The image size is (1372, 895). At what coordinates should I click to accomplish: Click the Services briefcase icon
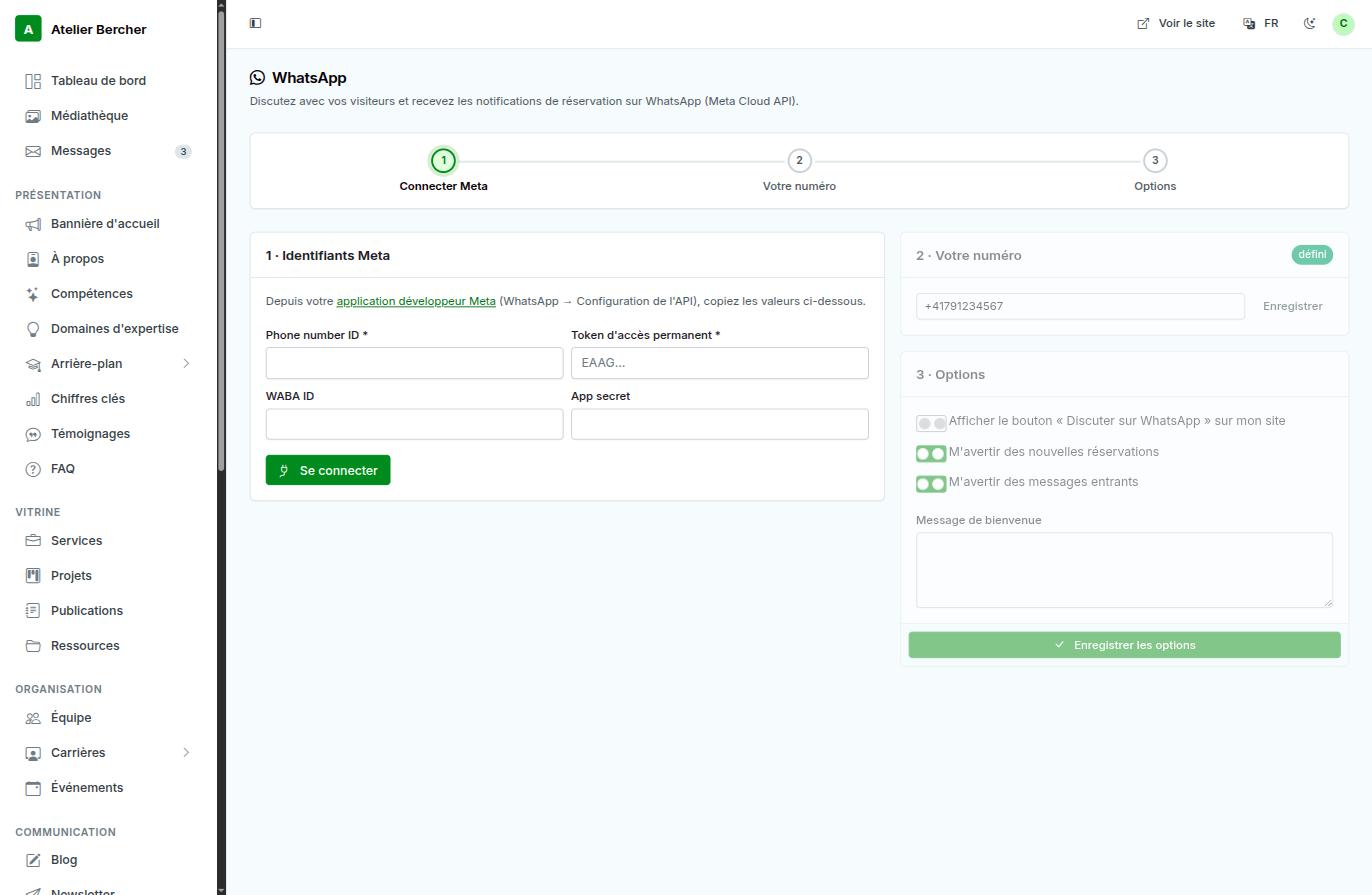tap(33, 541)
